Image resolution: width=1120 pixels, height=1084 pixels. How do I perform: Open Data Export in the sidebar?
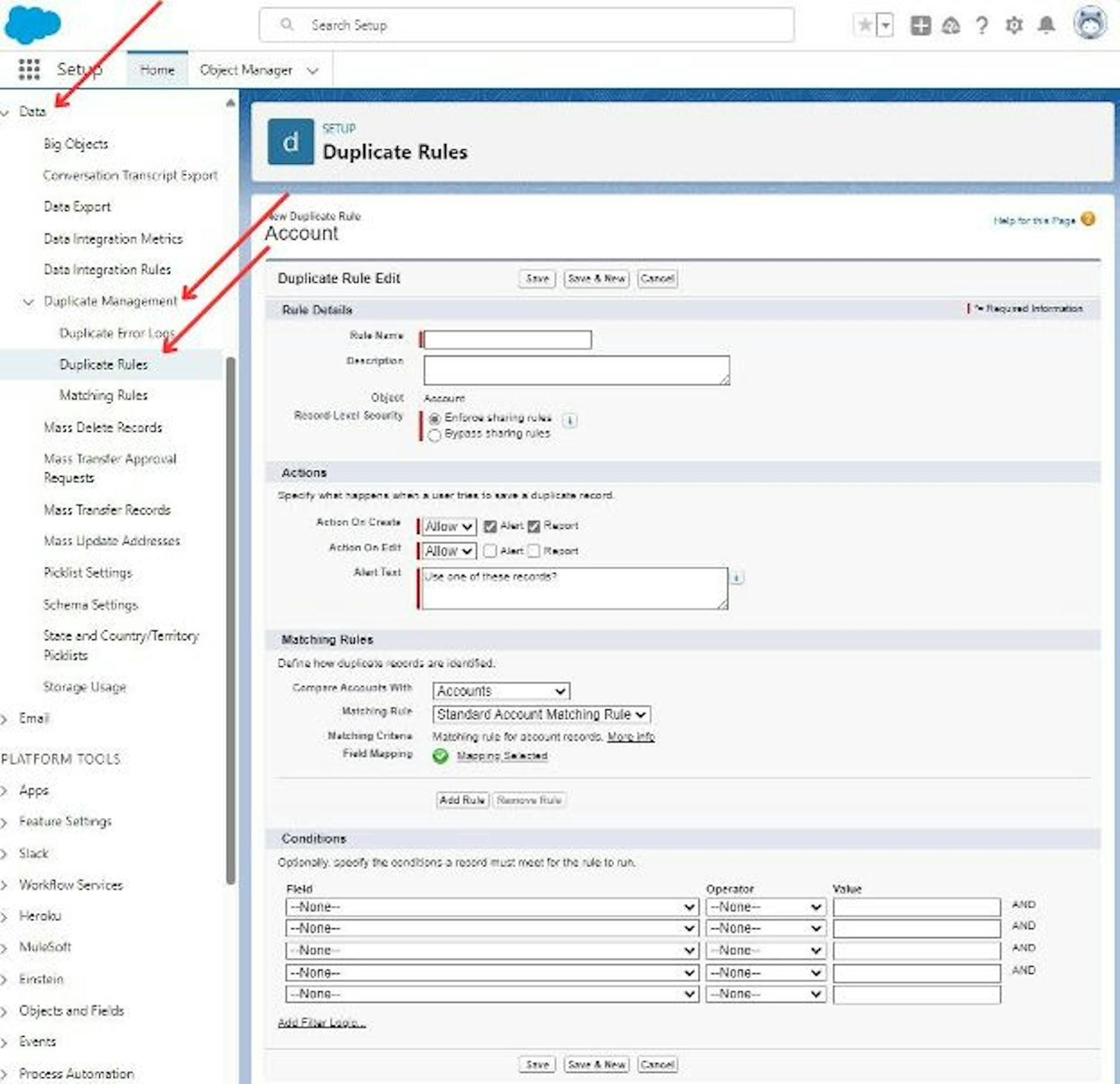(x=77, y=207)
